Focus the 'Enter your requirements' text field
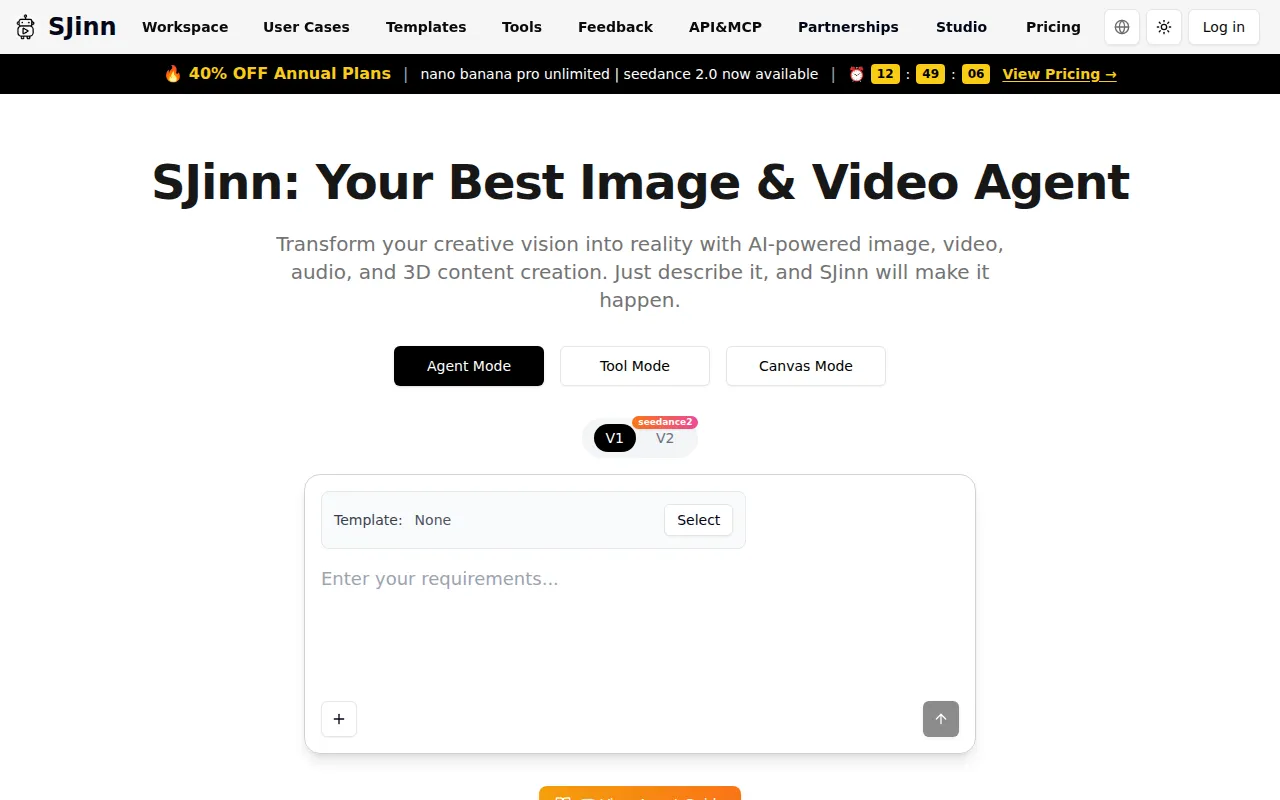This screenshot has width=1280, height=800. (x=640, y=625)
